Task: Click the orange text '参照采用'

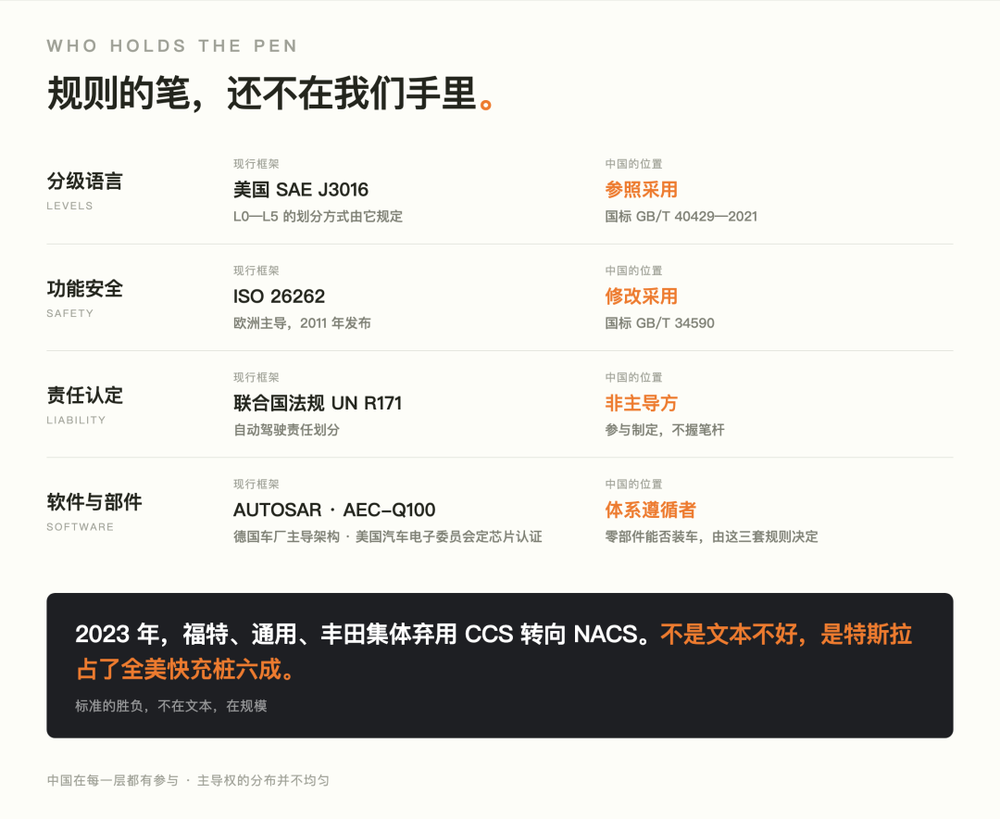Action: (641, 189)
